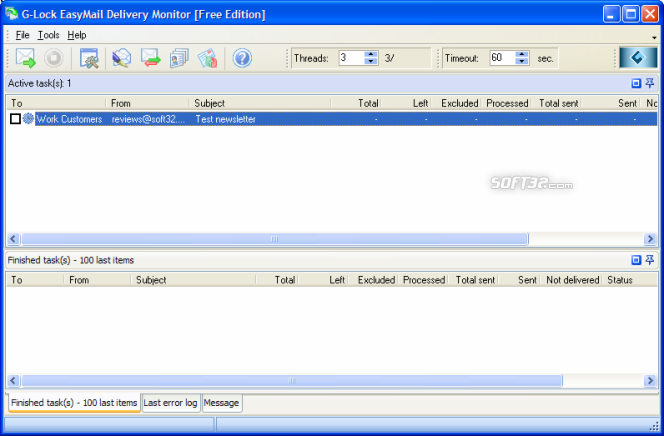Open the File menu
The width and height of the screenshot is (664, 436).
point(22,35)
